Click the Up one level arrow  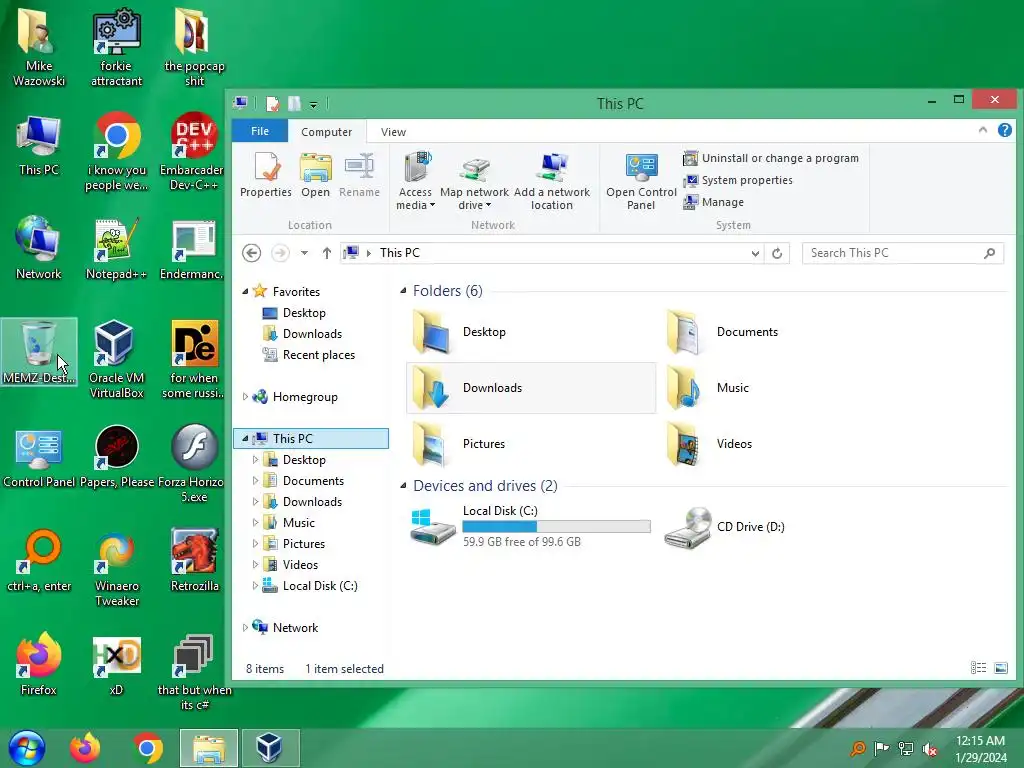tap(327, 253)
